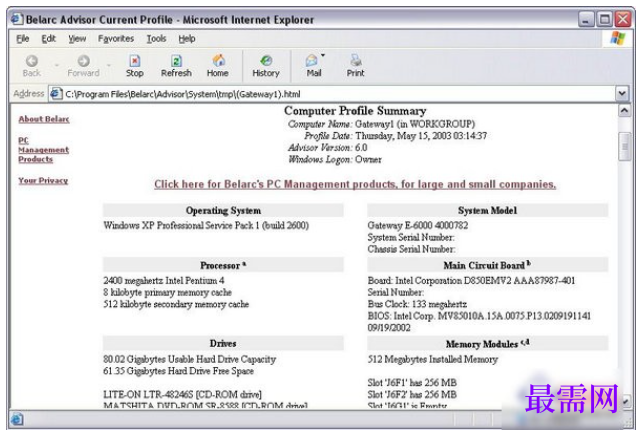Maximize the Internet Explorer window
The height and width of the screenshot is (430, 637).
605,19
